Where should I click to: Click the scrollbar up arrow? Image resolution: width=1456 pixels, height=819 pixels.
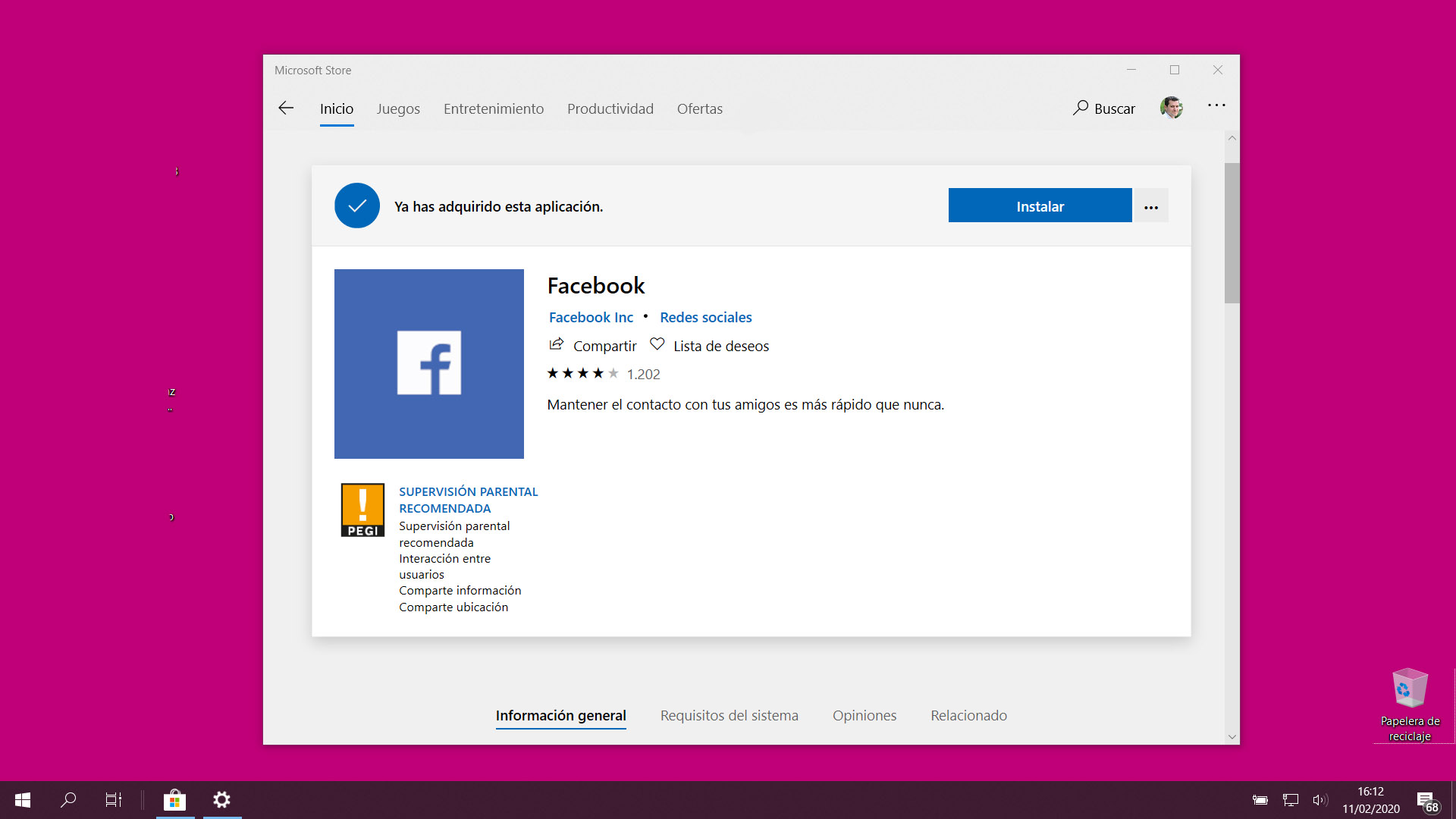pos(1232,138)
